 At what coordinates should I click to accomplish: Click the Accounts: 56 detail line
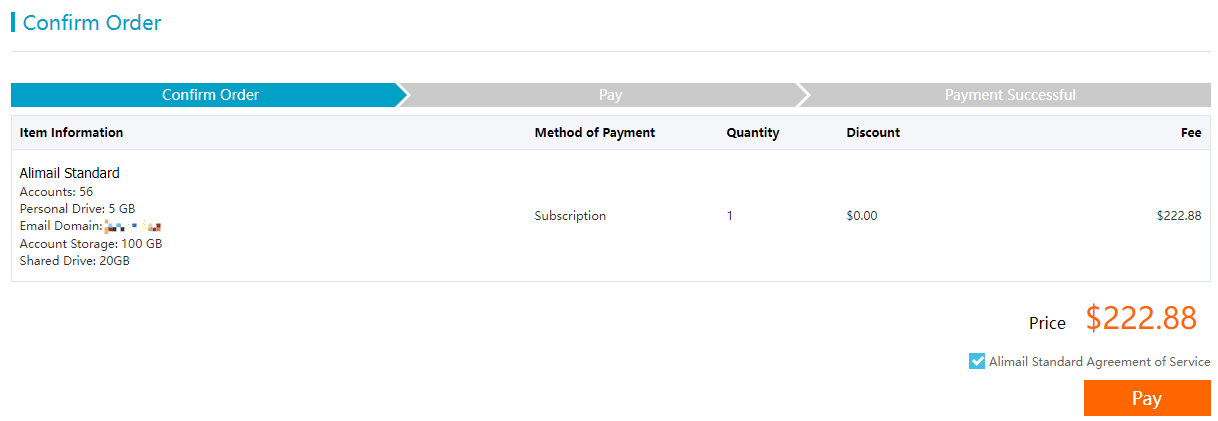point(56,191)
